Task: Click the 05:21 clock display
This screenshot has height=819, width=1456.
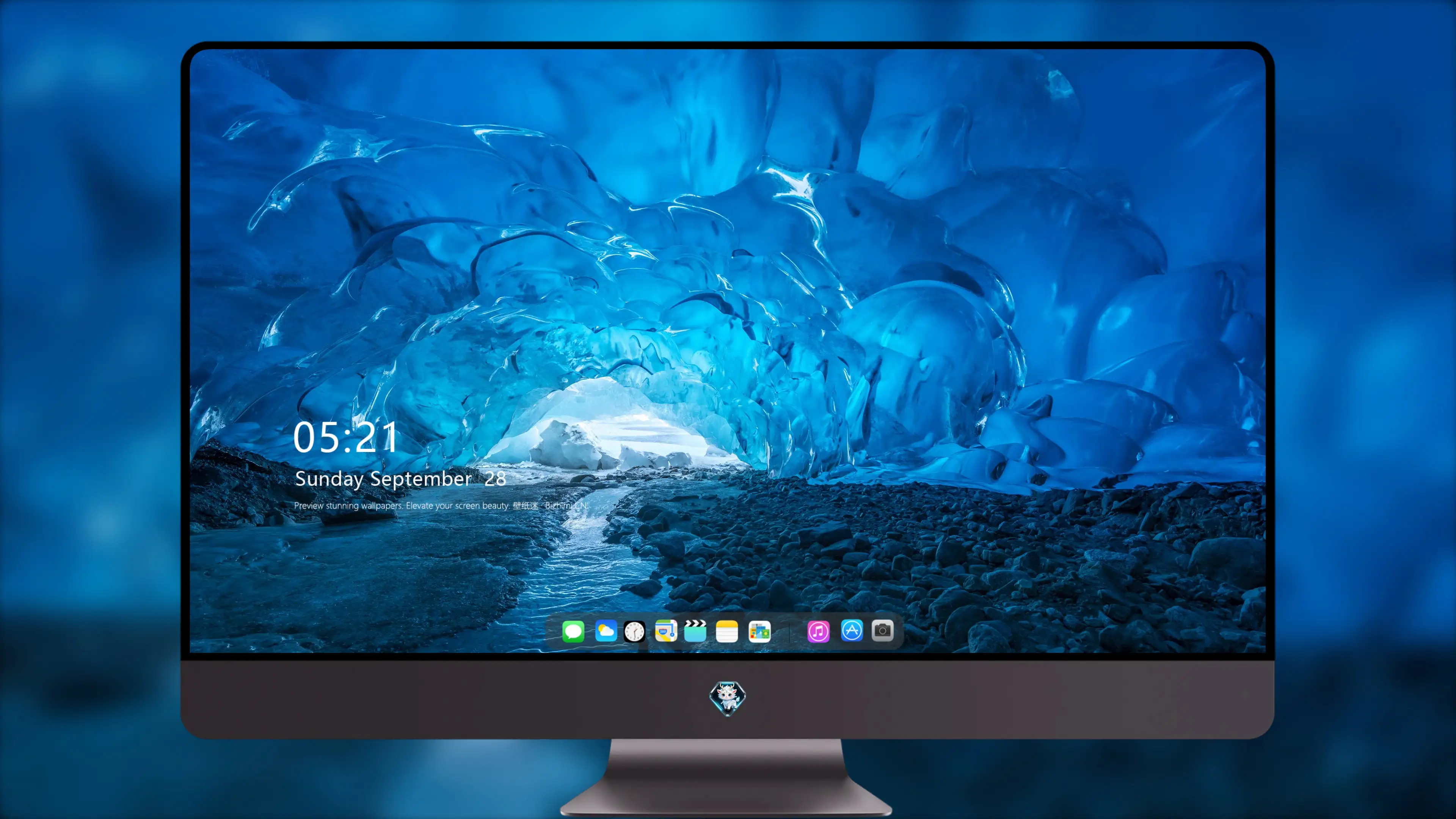Action: pos(345,438)
